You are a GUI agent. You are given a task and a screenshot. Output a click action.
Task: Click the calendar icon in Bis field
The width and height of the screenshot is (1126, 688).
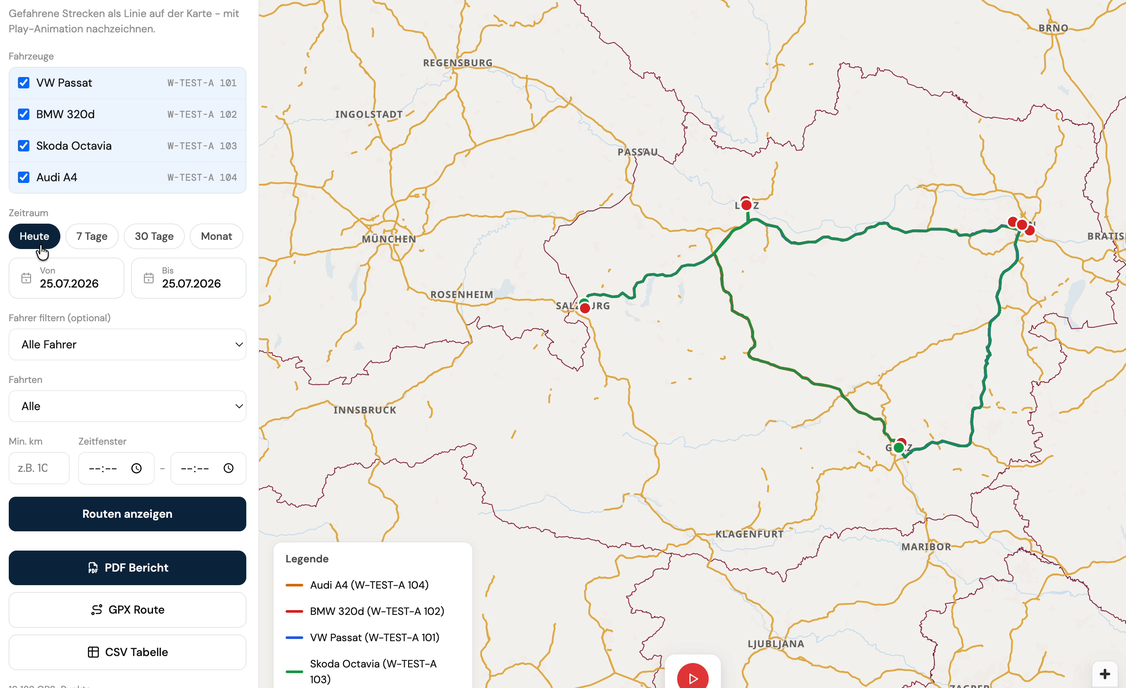click(149, 278)
